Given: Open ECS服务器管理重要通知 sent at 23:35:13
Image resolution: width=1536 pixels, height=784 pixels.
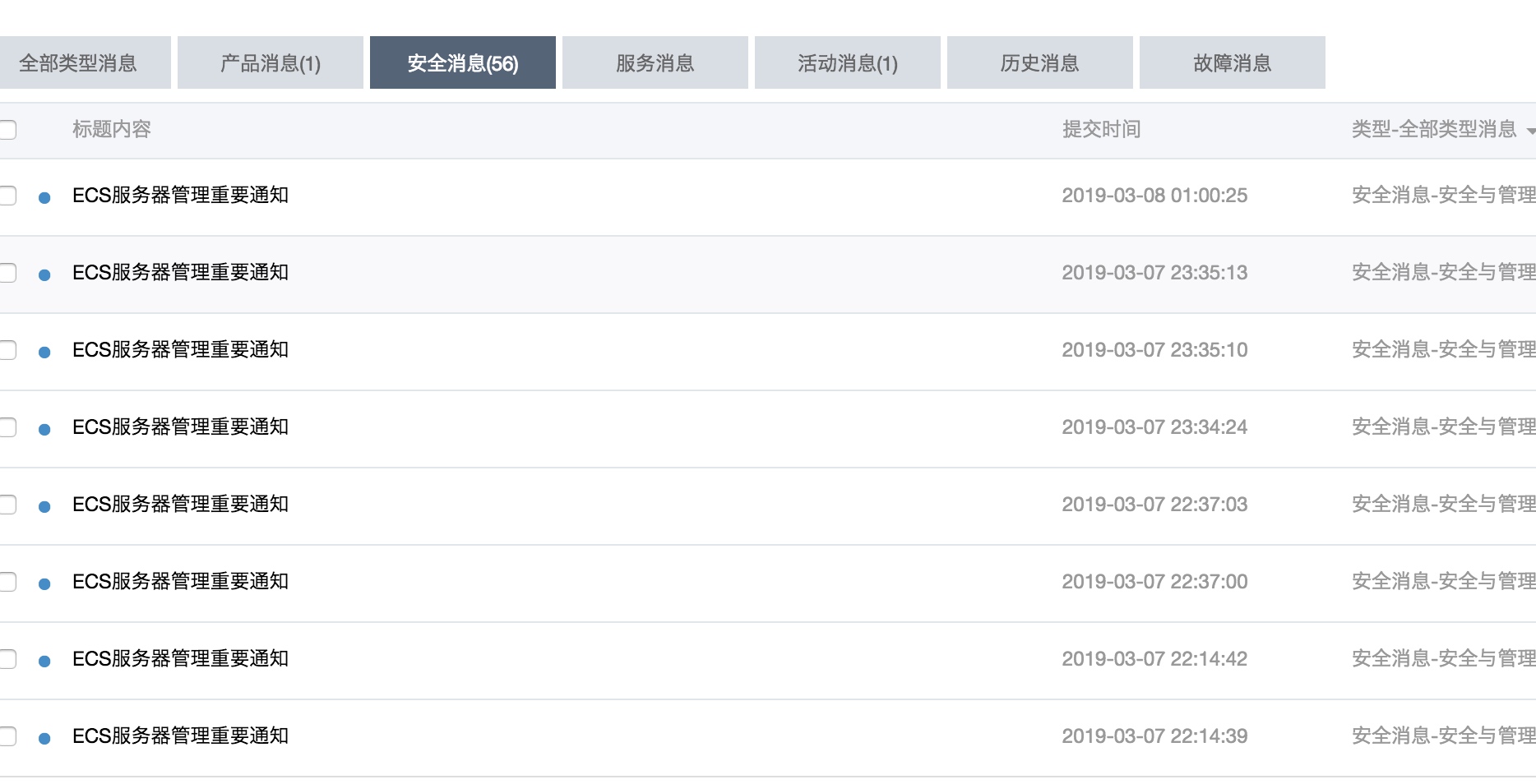Looking at the screenshot, I should point(181,273).
